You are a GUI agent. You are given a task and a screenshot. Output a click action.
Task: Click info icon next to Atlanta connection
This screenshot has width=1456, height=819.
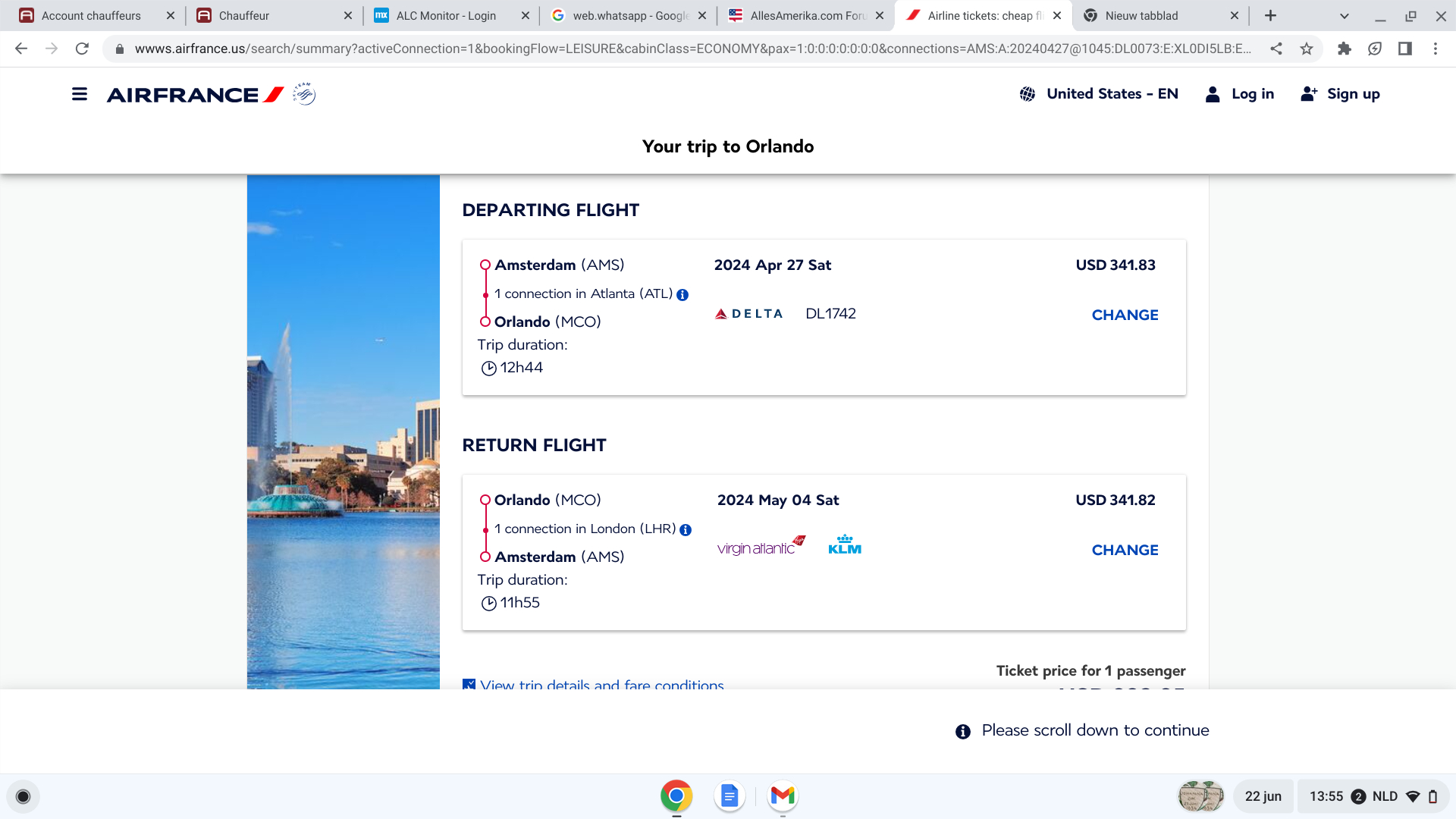coord(682,295)
